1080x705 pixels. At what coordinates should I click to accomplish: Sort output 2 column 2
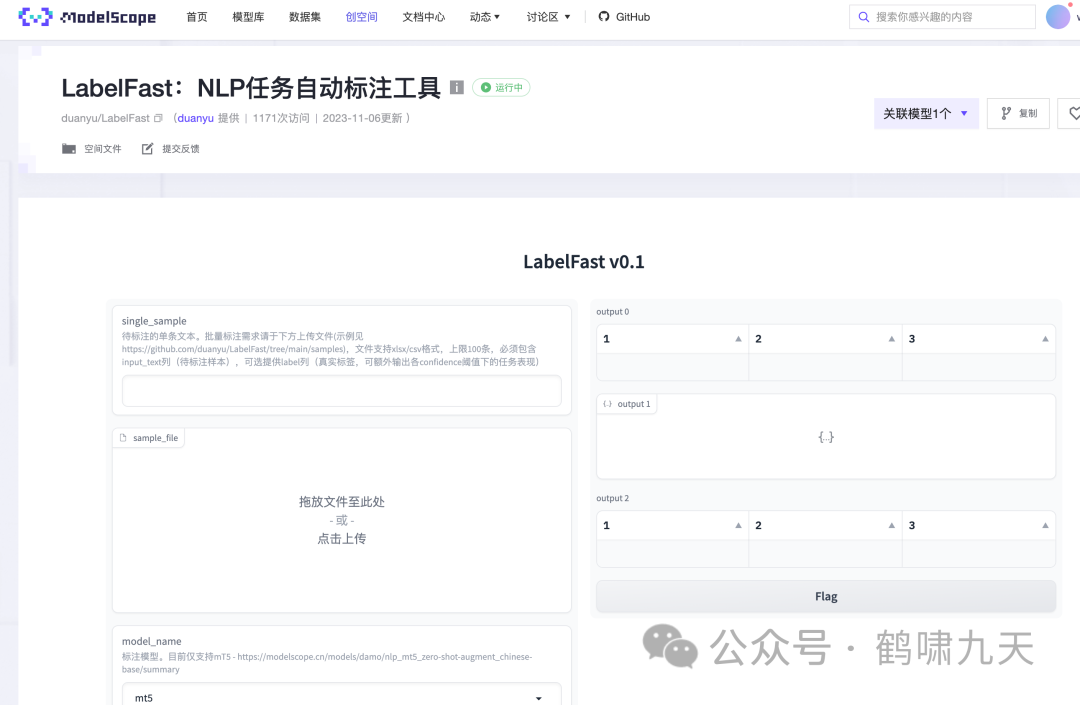point(891,525)
